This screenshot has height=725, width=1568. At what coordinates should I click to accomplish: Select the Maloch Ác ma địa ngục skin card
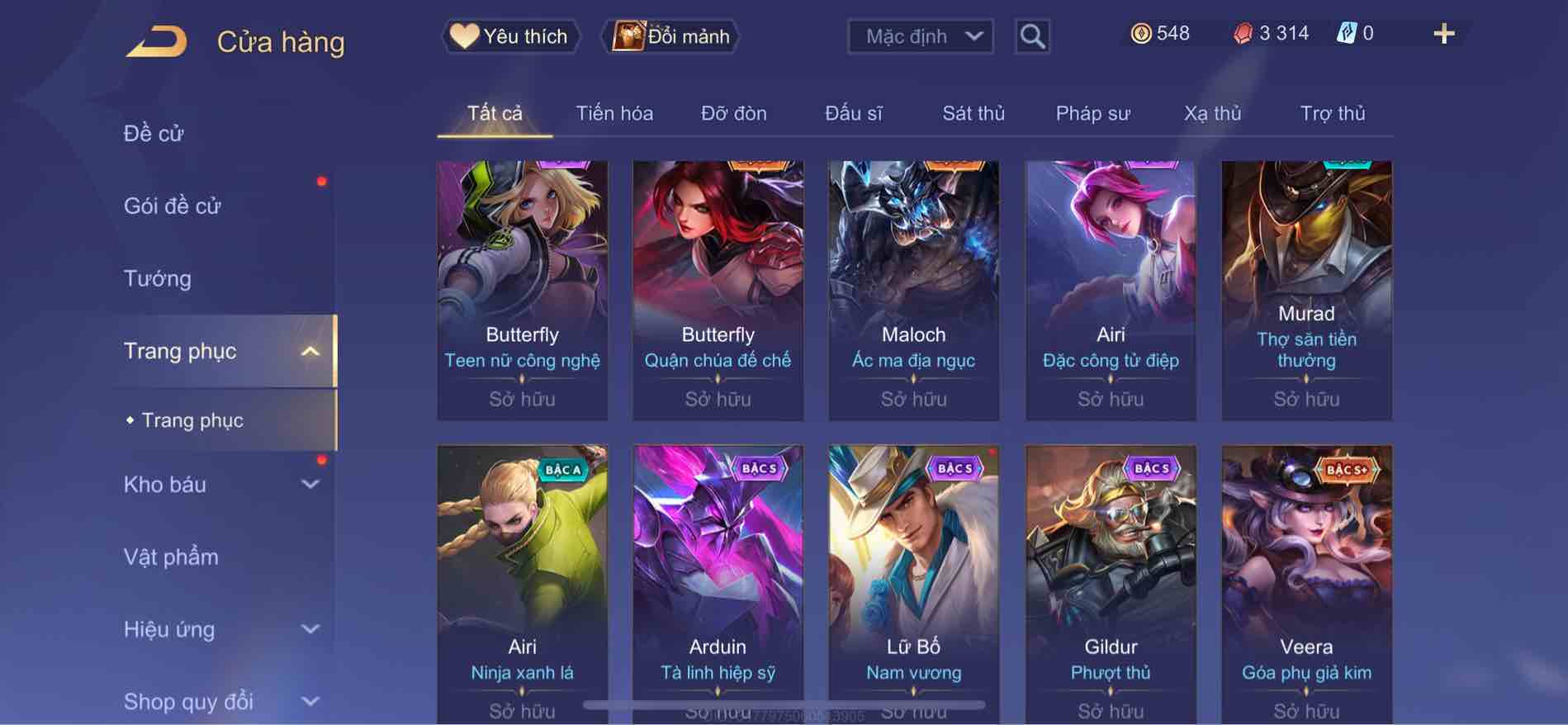(913, 291)
